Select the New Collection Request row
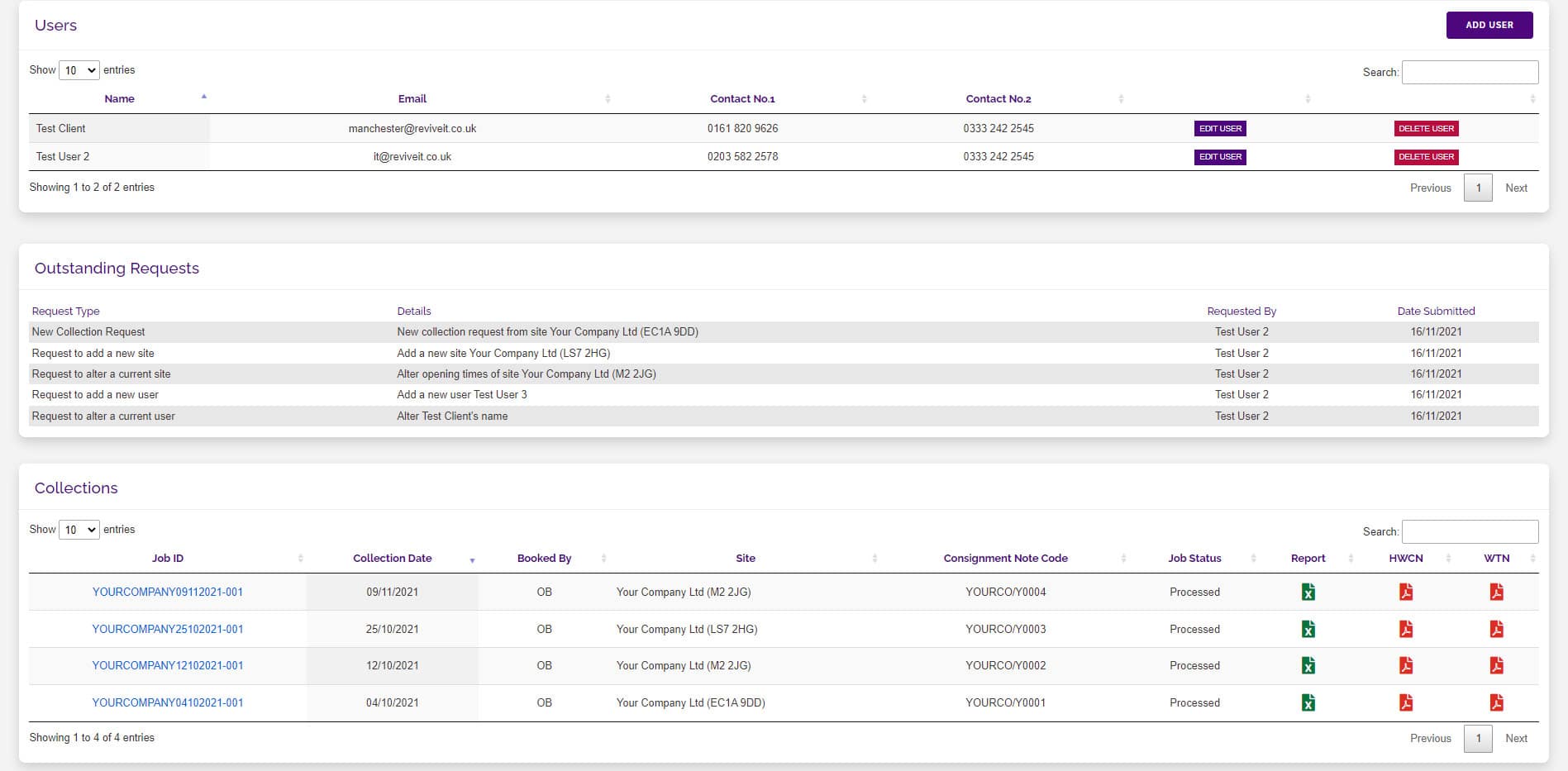Screen dimensions: 1568x771 [784, 332]
